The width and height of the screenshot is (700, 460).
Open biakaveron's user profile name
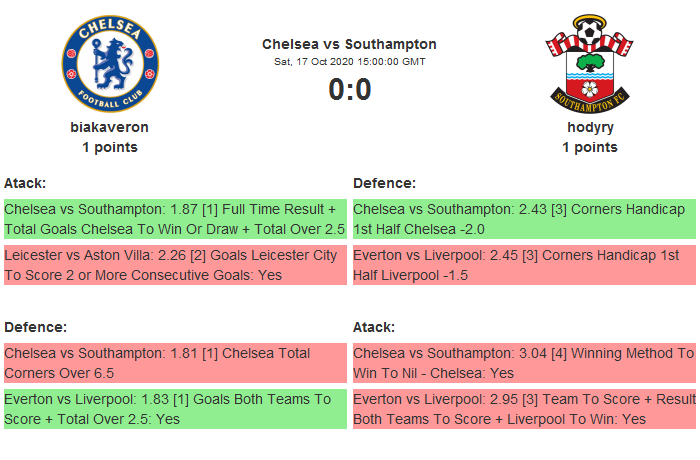click(x=110, y=127)
